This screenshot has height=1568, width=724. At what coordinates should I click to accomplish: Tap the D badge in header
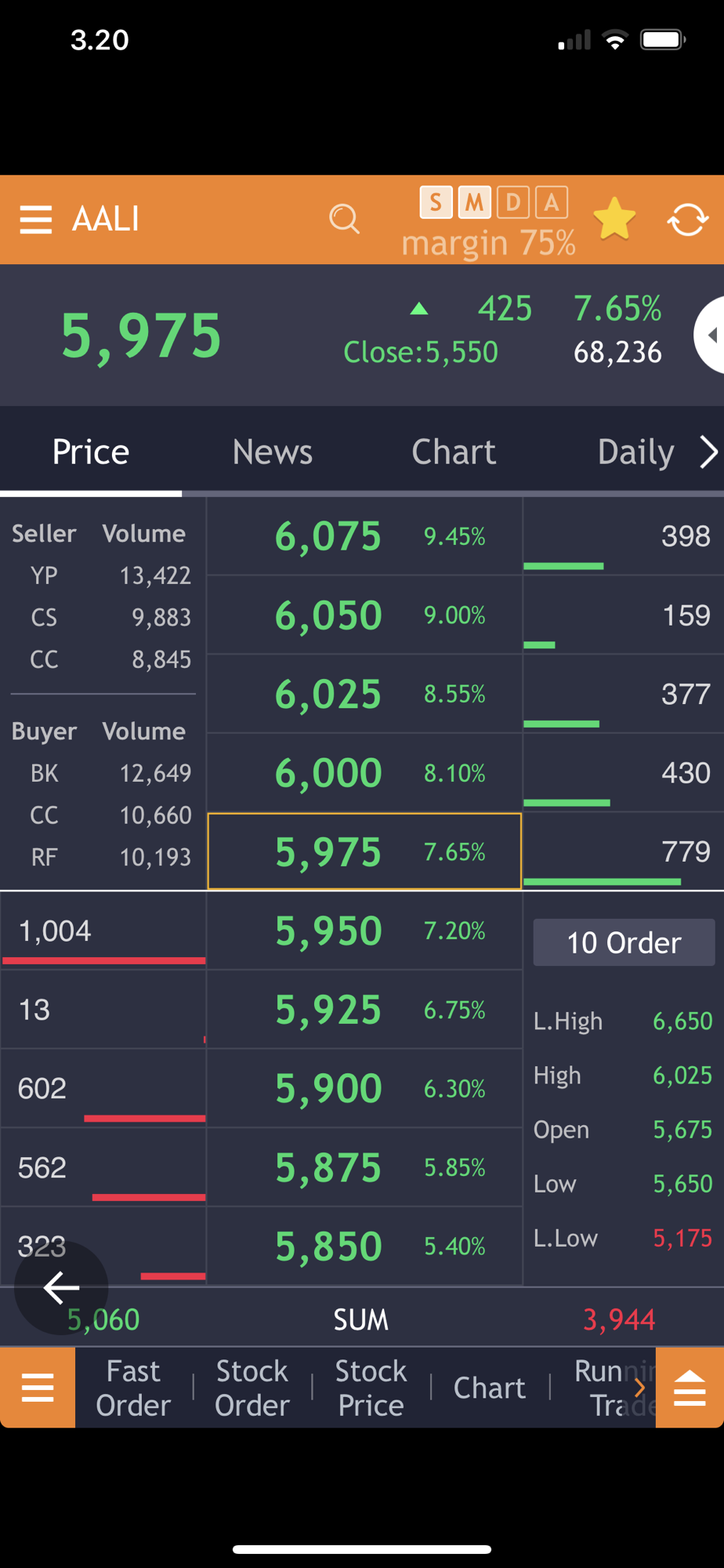click(x=513, y=202)
